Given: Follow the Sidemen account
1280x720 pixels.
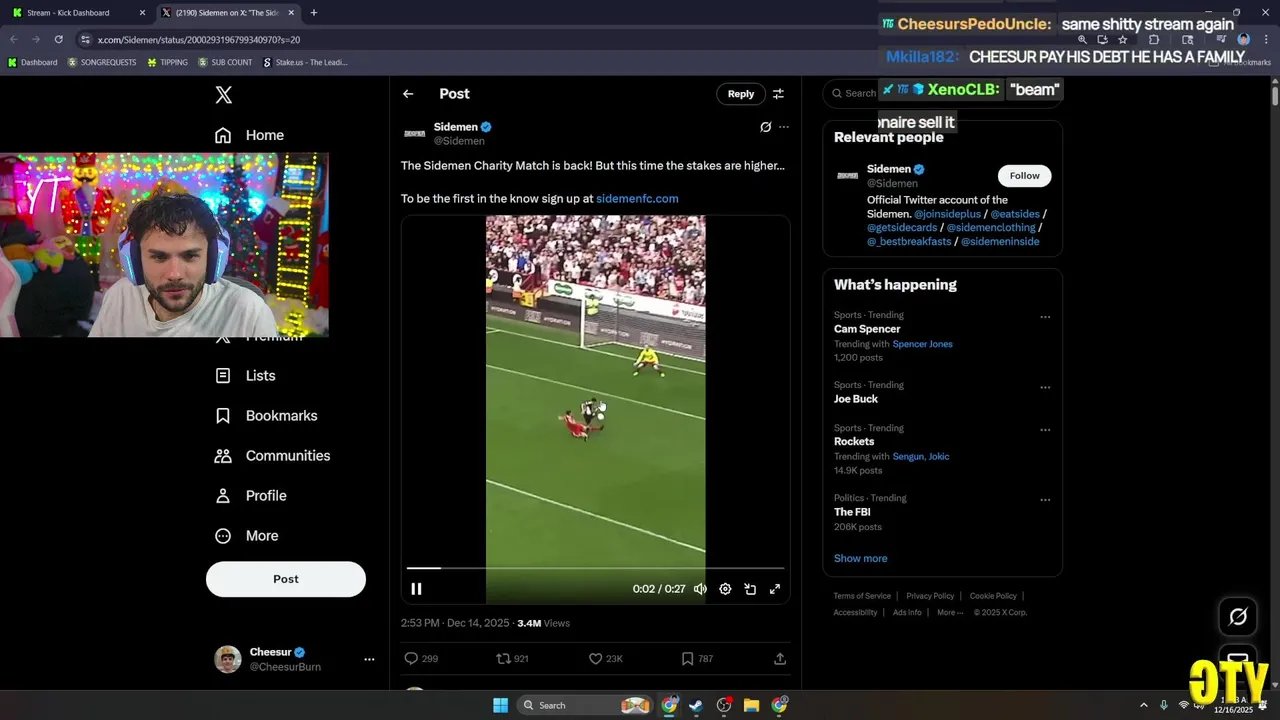Looking at the screenshot, I should click(1024, 176).
